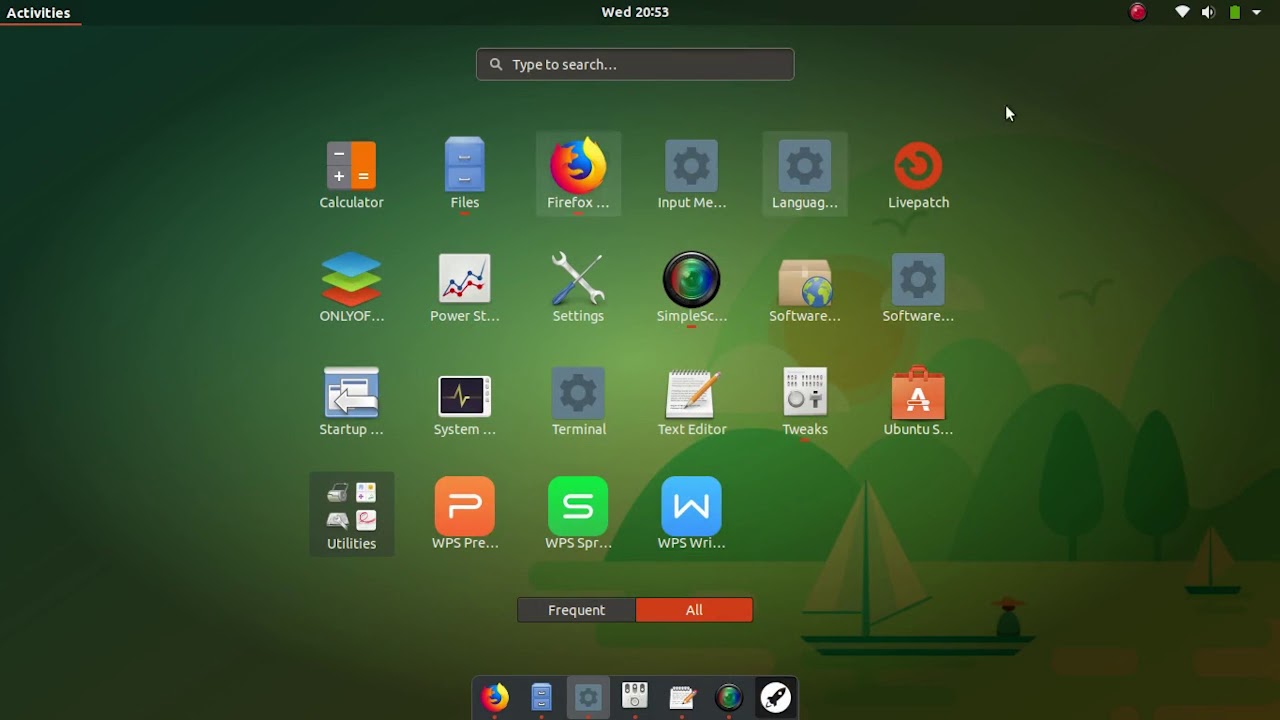1280x720 pixels.
Task: Launch Tweaks from the app grid
Action: point(805,401)
